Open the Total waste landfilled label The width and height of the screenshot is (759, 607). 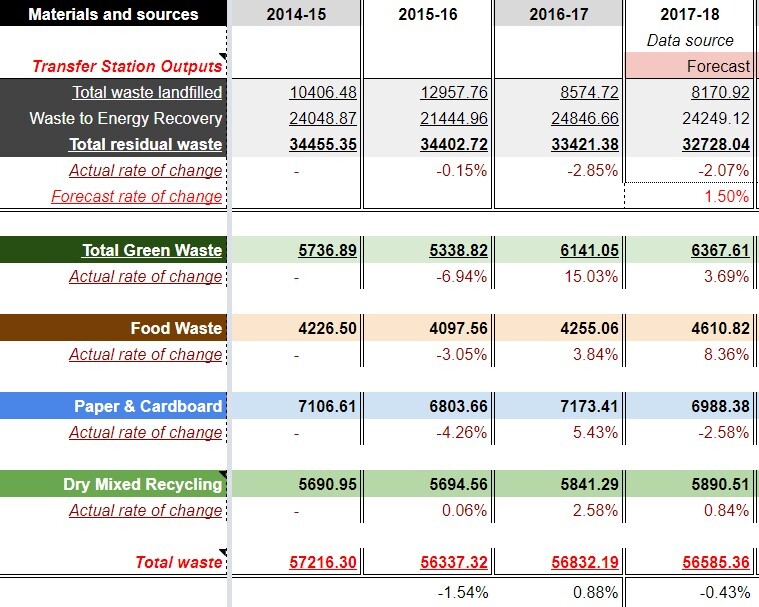(147, 92)
